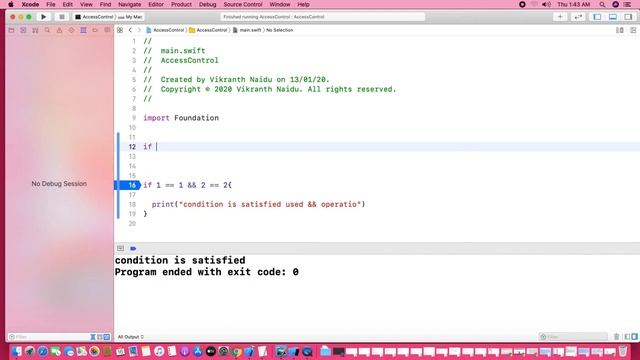The image size is (640, 360).
Task: Open Spotlight search in menu bar
Action: pos(602,4)
